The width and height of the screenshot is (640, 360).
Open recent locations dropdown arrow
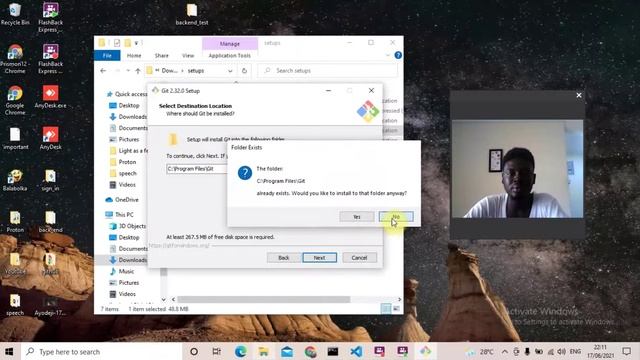(x=128, y=71)
